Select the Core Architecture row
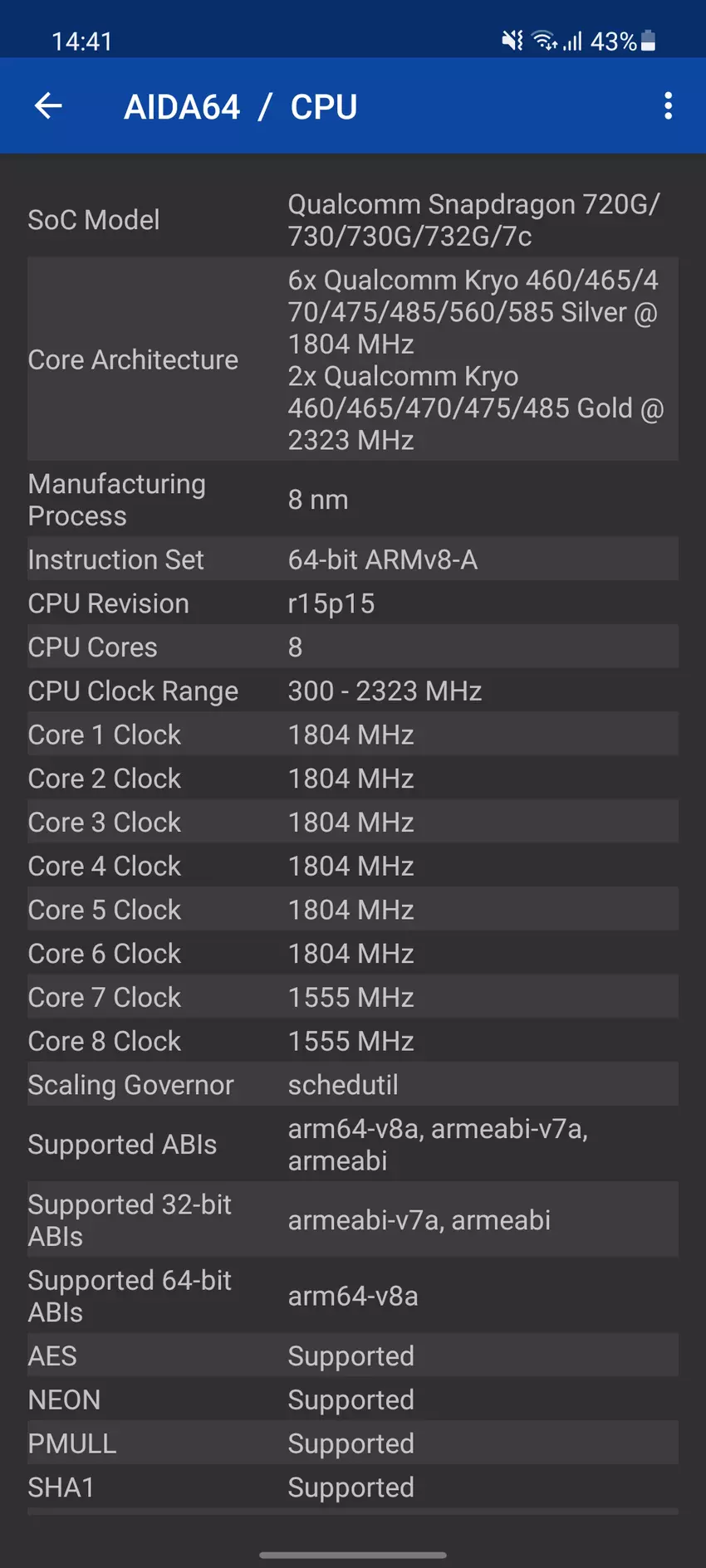The width and height of the screenshot is (706, 1568). 352,359
